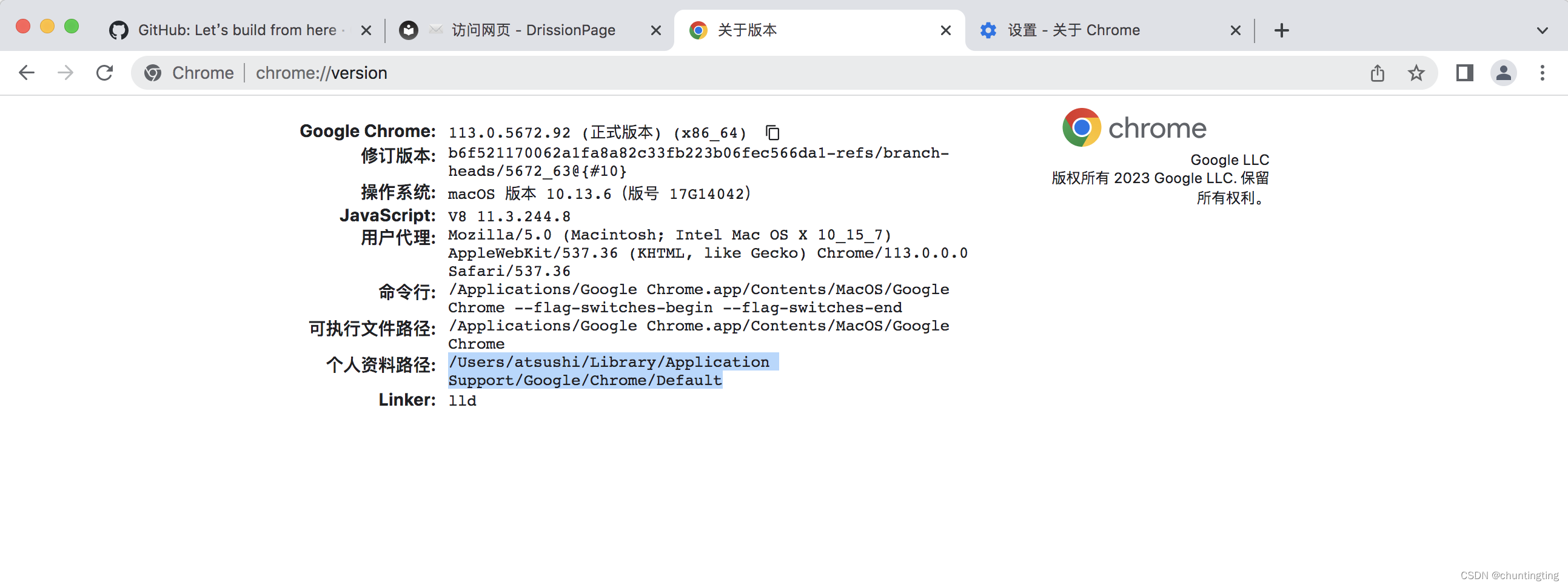Click the 修订版本 label
Image resolution: width=1568 pixels, height=587 pixels.
coord(398,155)
